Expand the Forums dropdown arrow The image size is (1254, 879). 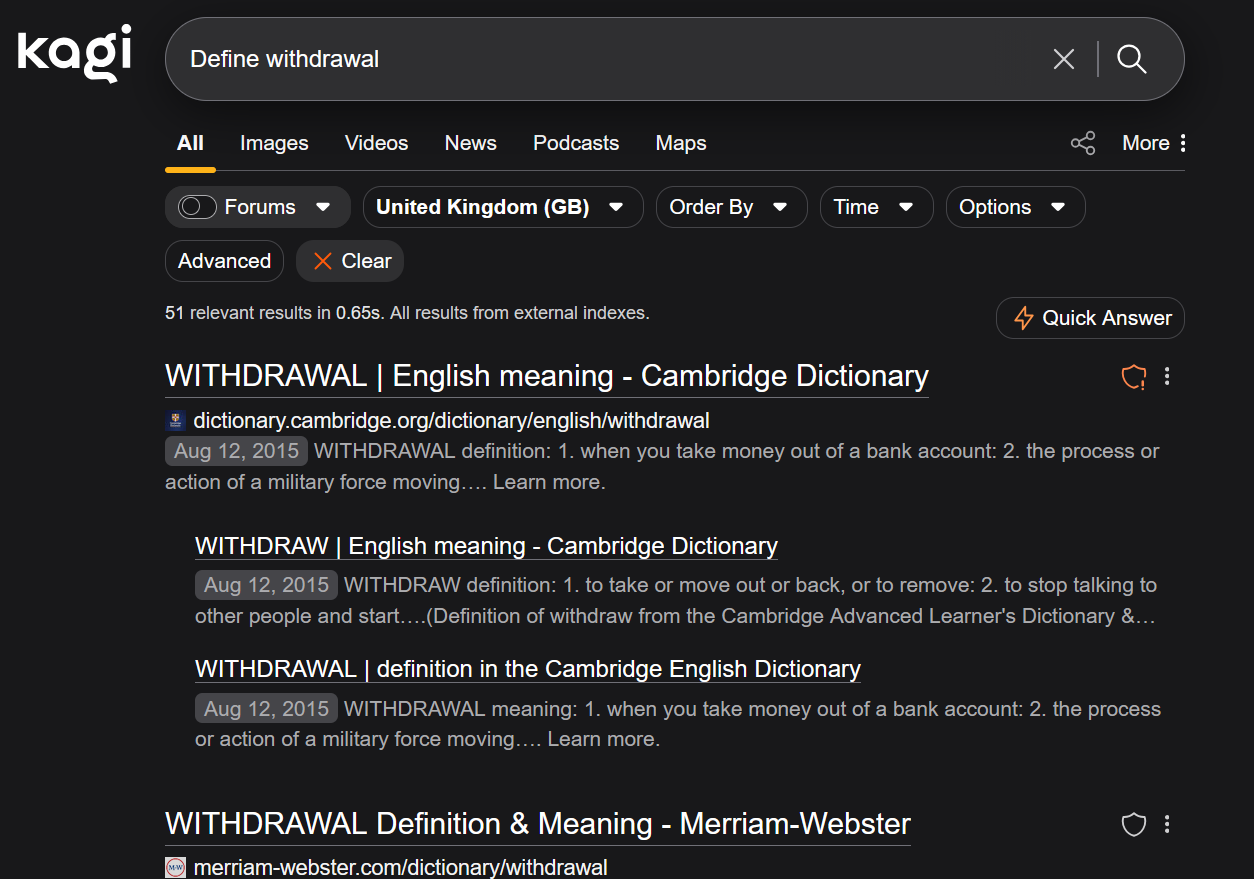tap(323, 207)
